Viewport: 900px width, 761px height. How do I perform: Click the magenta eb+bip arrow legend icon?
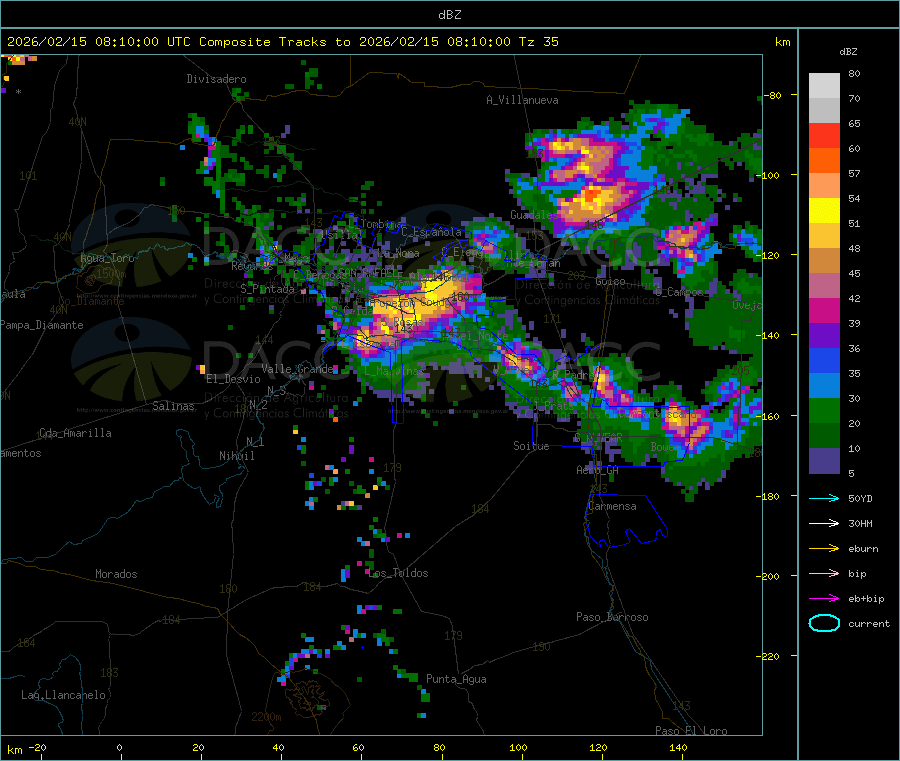(x=824, y=599)
